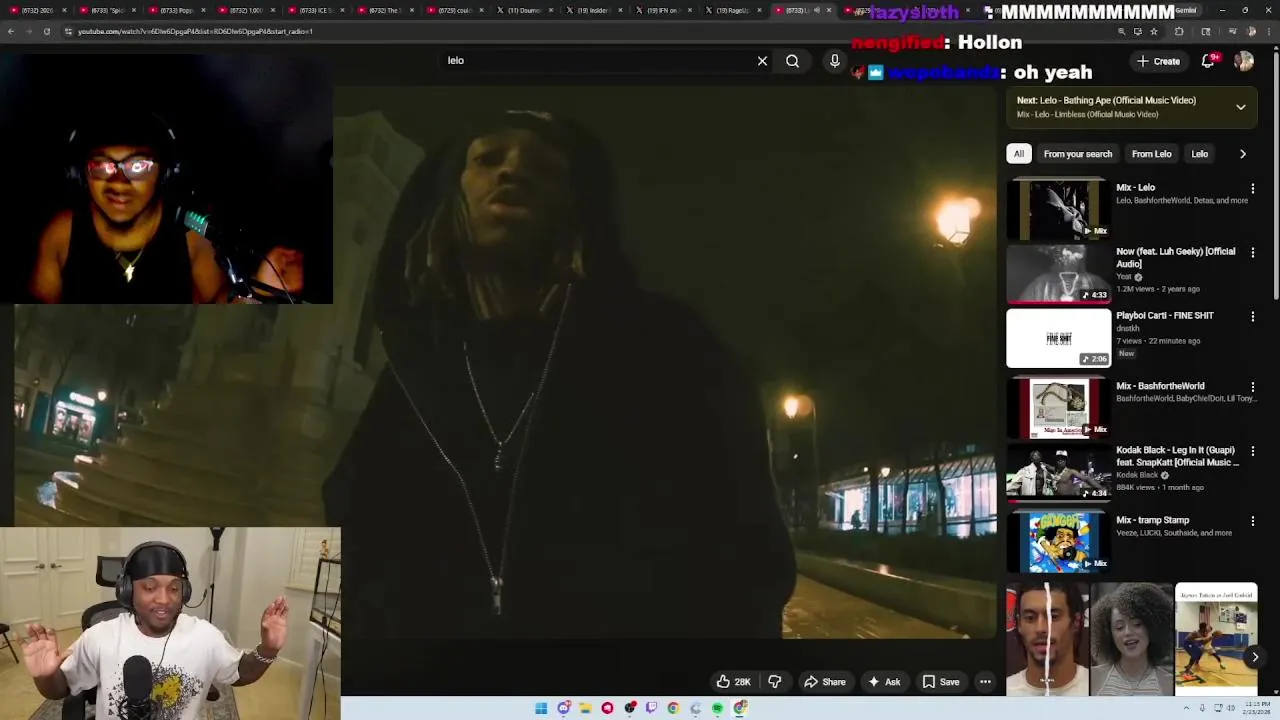The image size is (1280, 720).
Task: Open options menu for 'Mix - BashfortheWorld'
Action: coord(1252,387)
